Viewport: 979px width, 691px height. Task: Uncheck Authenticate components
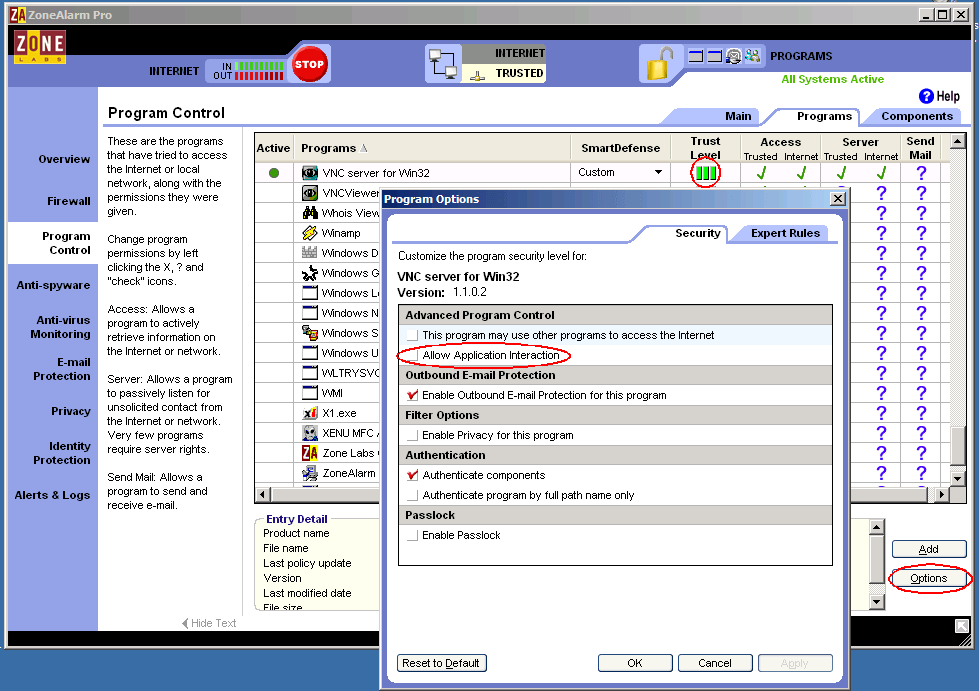pyautogui.click(x=412, y=475)
